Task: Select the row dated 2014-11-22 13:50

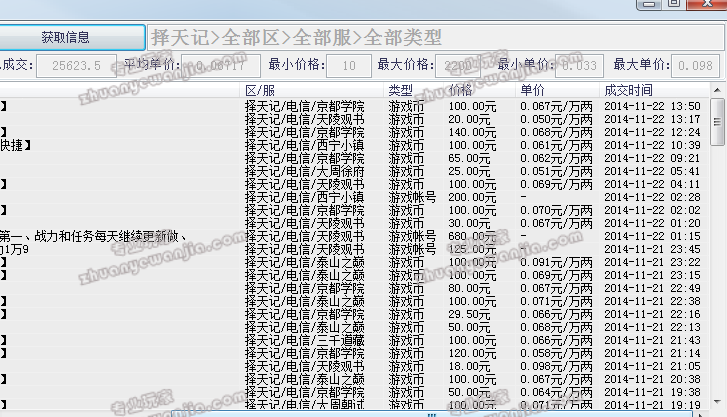Action: (x=355, y=106)
